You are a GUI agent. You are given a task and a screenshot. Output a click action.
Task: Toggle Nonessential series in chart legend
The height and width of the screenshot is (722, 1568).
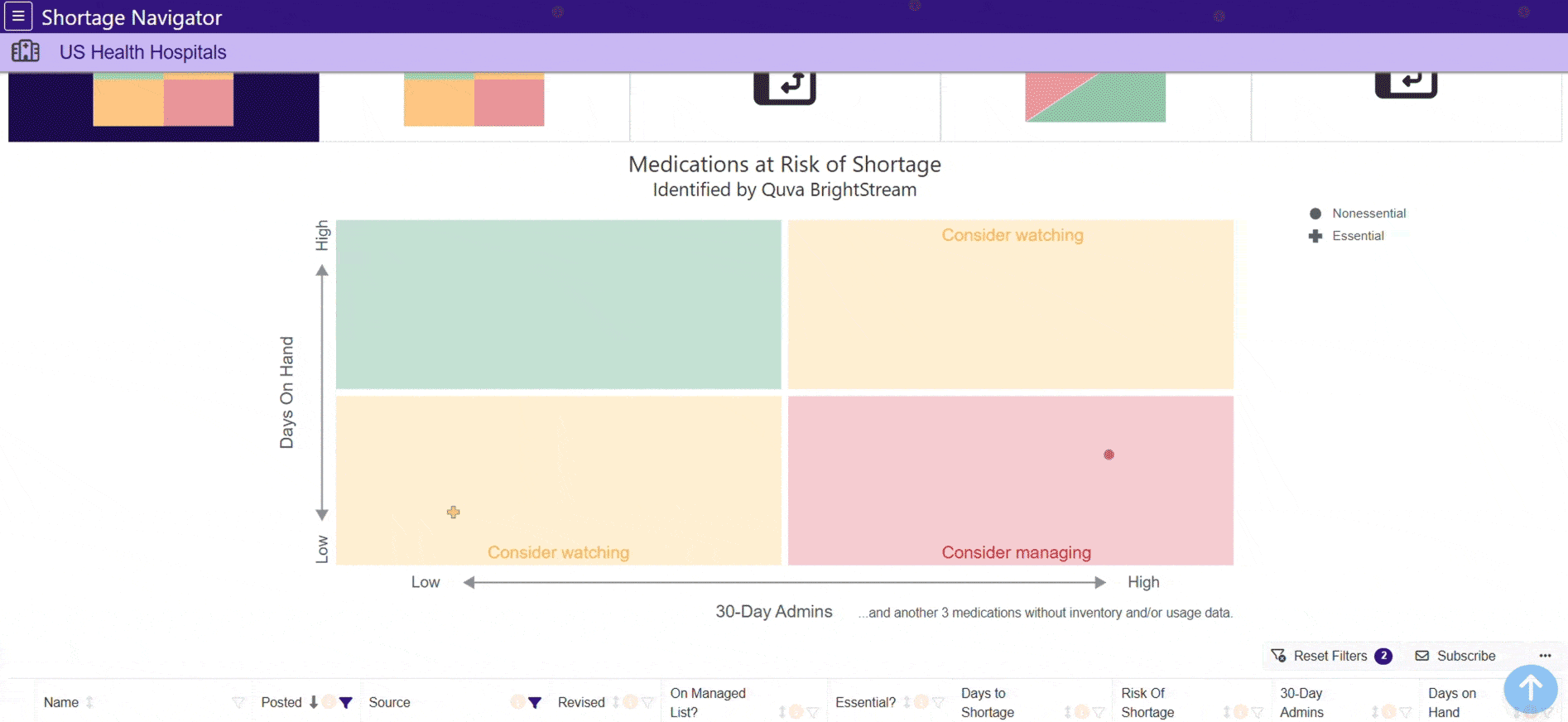click(x=1358, y=214)
